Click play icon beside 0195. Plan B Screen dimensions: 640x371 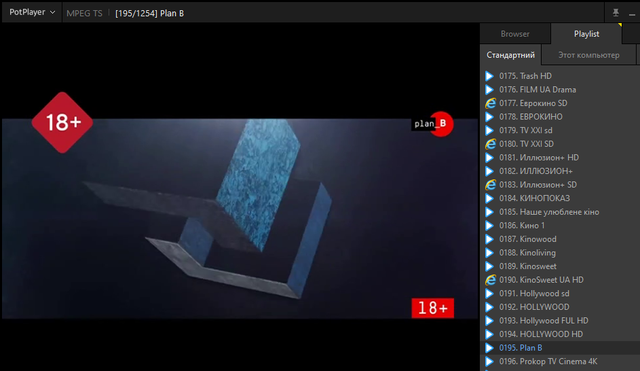pyautogui.click(x=489, y=348)
